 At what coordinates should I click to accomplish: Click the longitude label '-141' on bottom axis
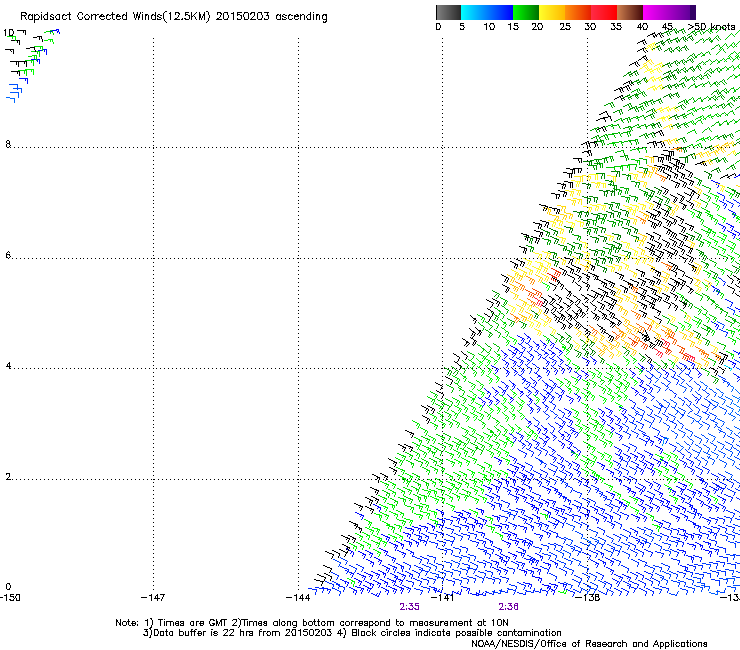[443, 598]
